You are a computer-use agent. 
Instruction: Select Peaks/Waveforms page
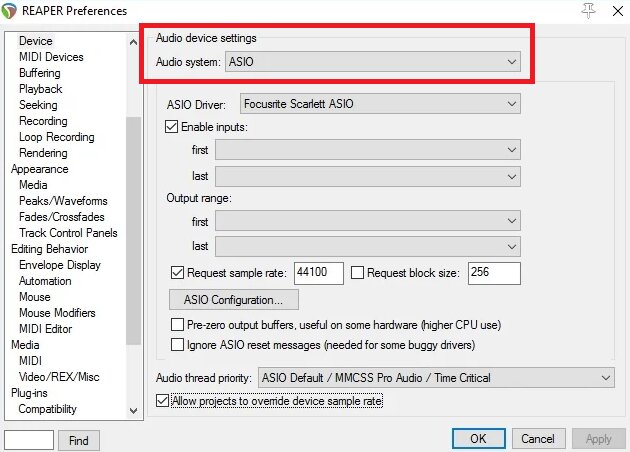(63, 201)
